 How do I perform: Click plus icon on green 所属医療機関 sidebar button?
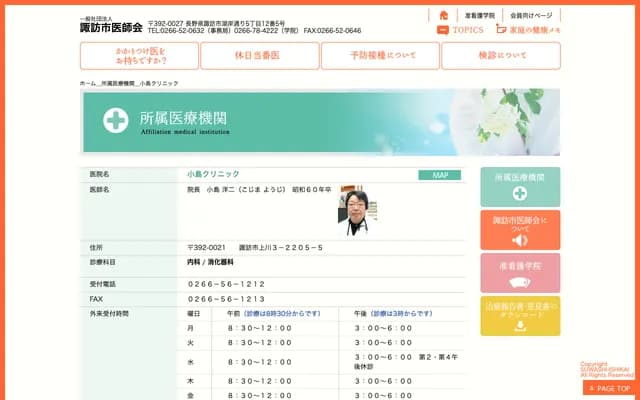tap(520, 194)
